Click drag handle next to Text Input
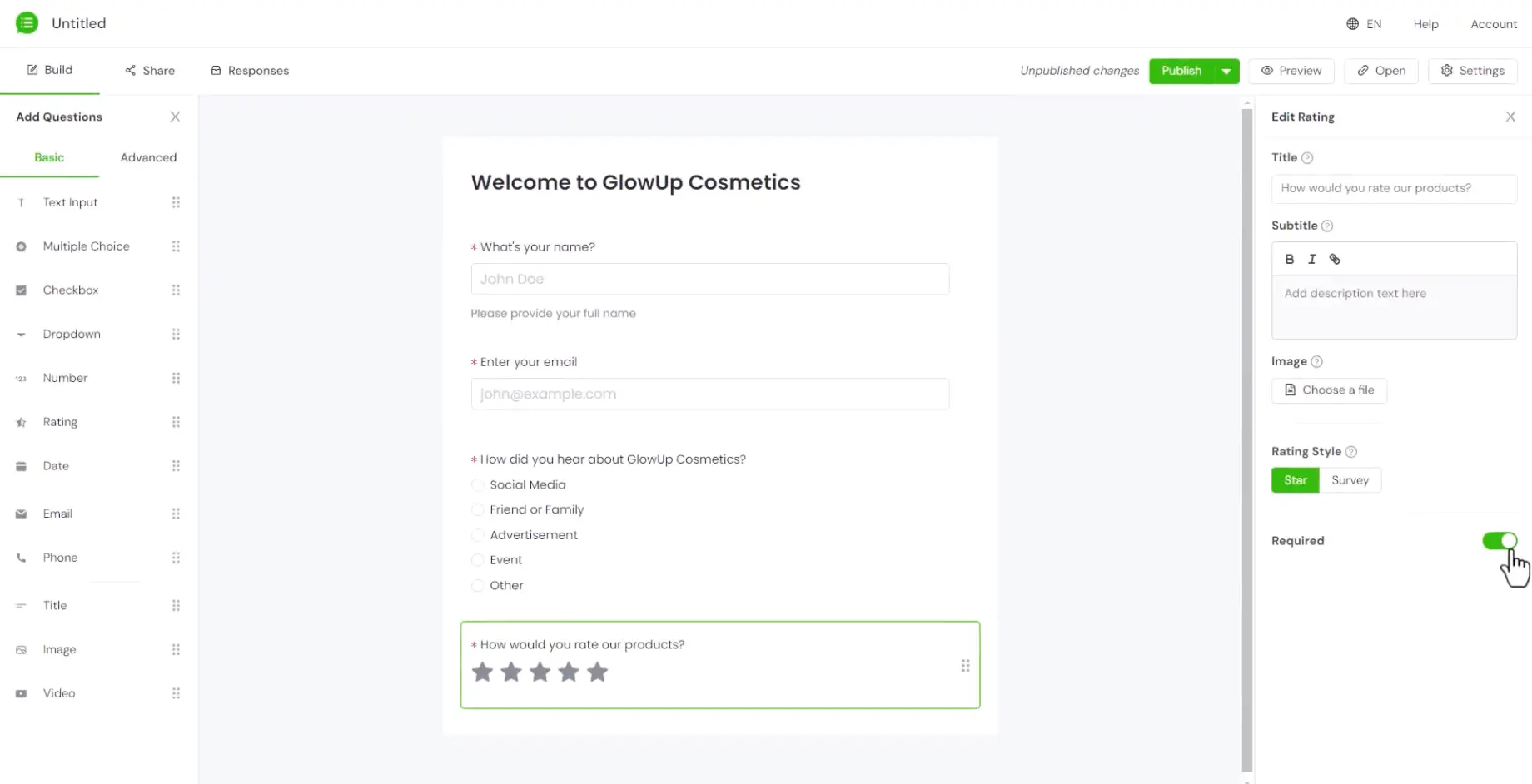 176,202
